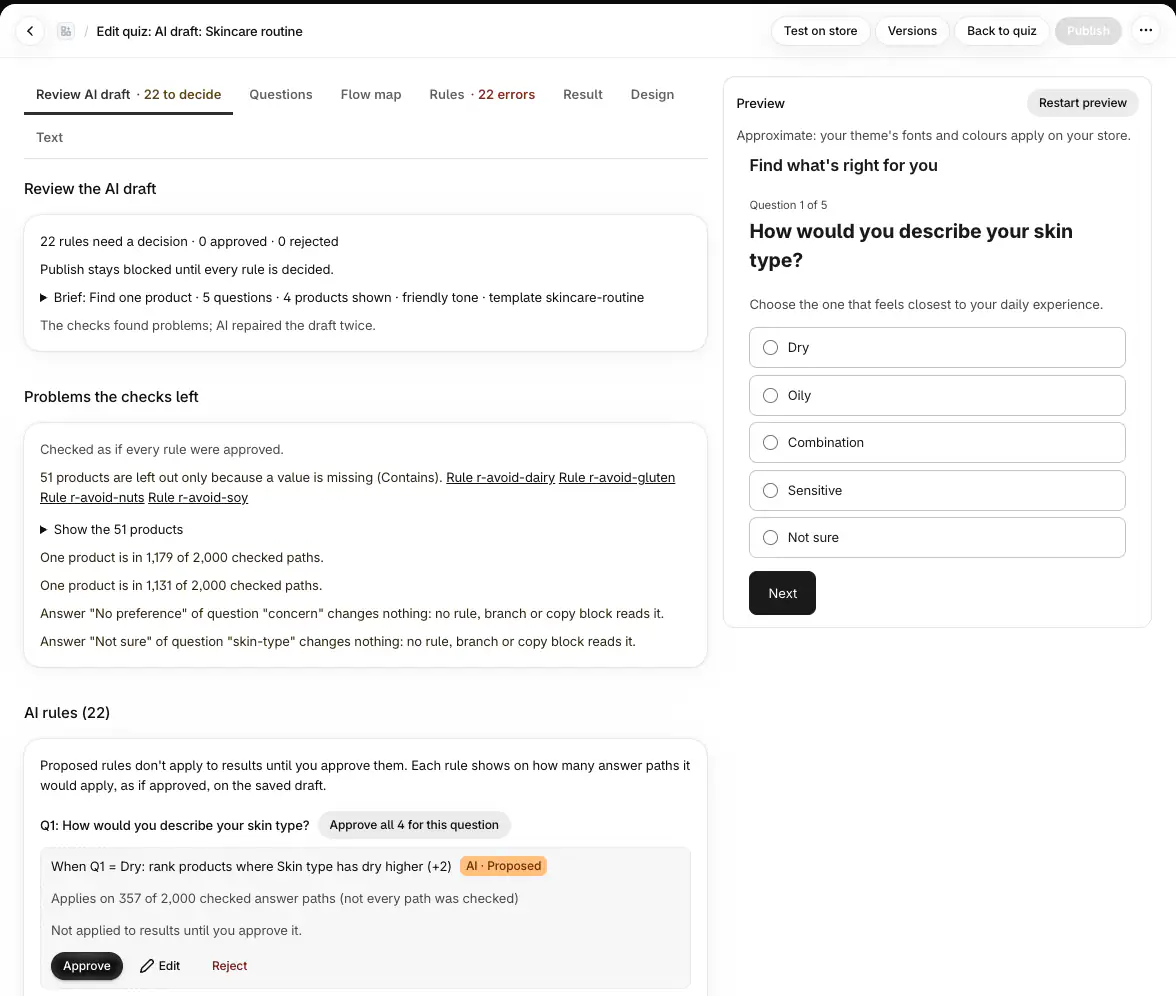This screenshot has height=996, width=1176.
Task: Click the back arrow icon
Action: coord(30,31)
